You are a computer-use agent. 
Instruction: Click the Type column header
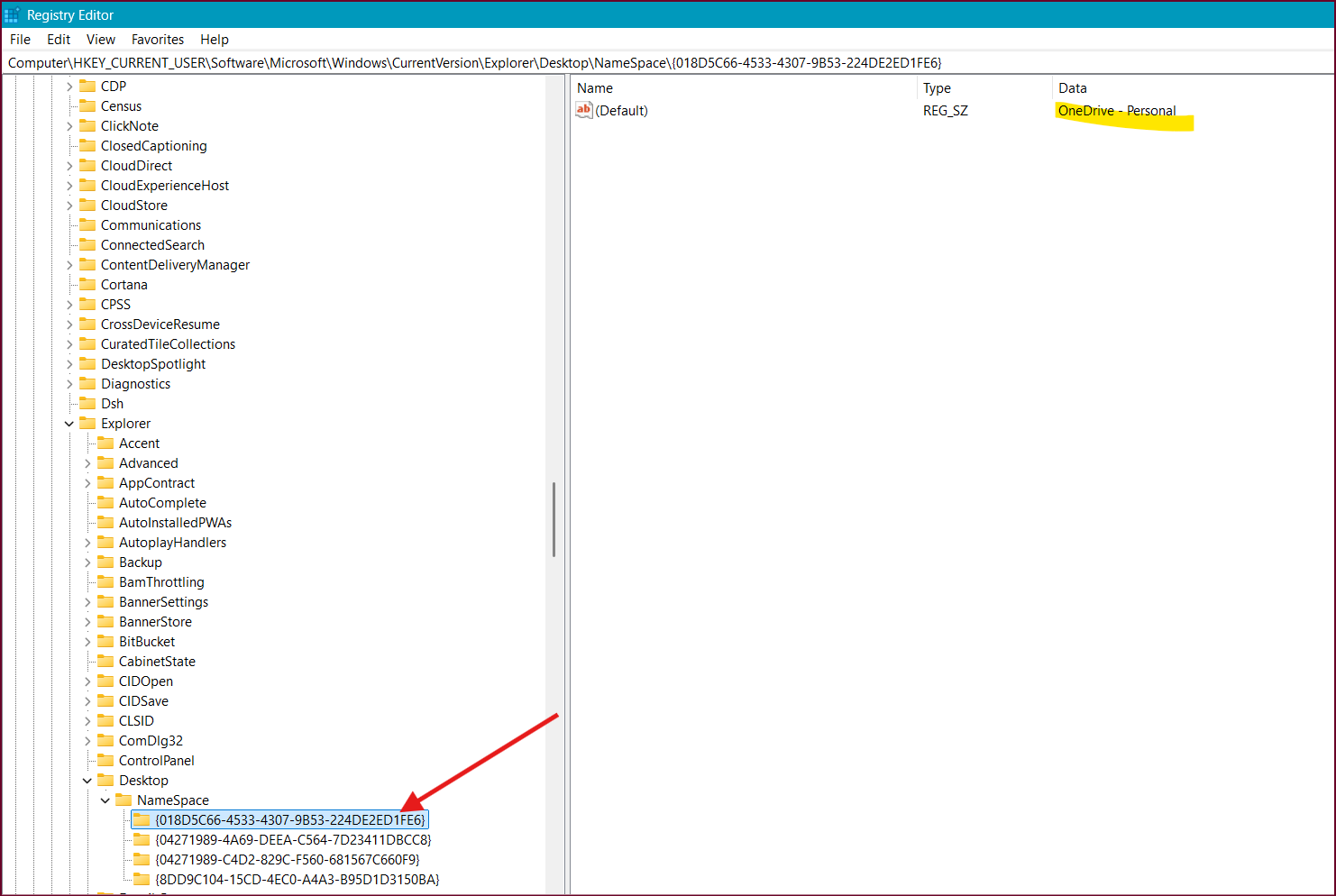pyautogui.click(x=984, y=88)
